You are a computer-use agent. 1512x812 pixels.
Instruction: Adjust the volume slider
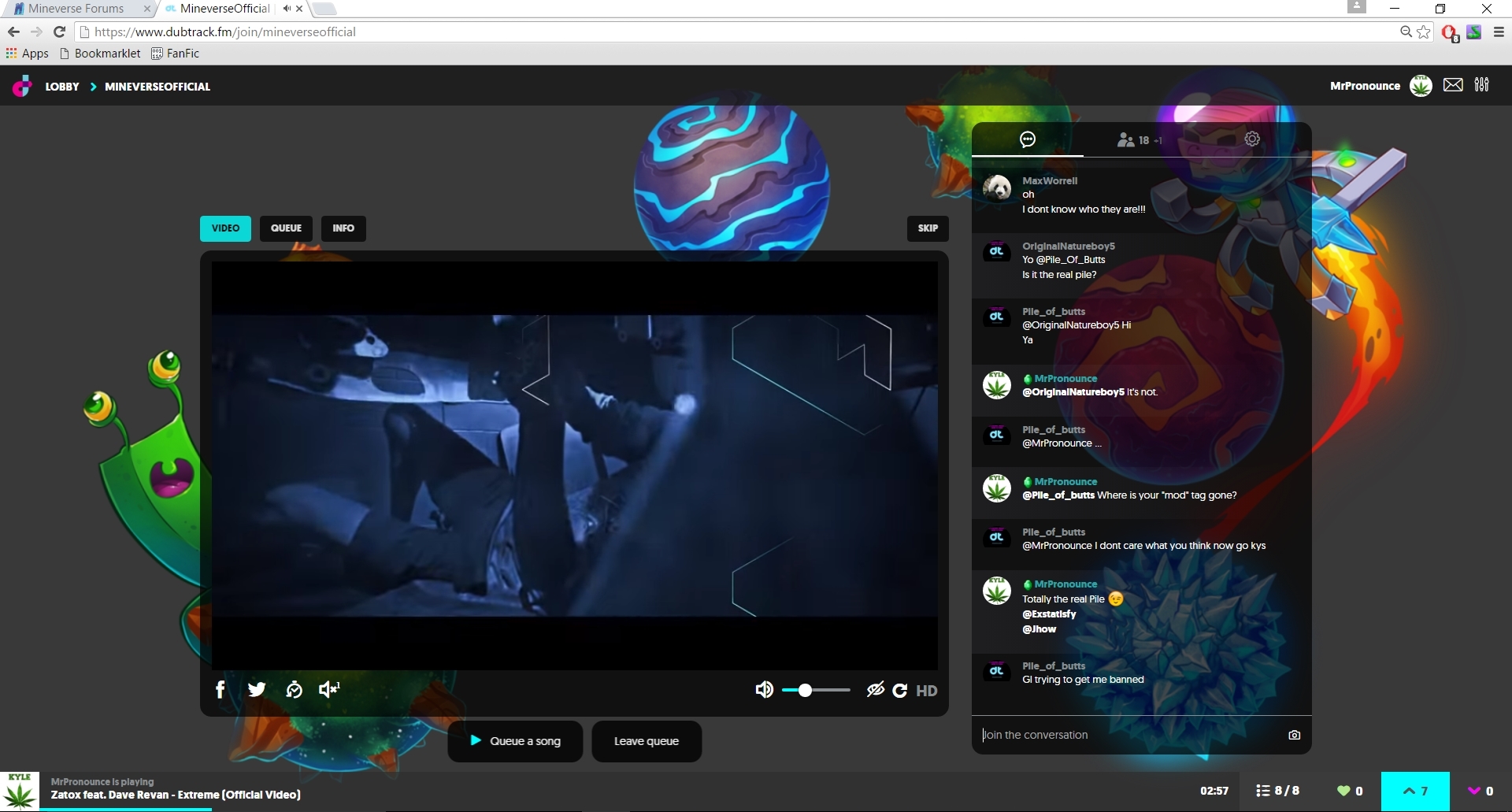[816, 691]
